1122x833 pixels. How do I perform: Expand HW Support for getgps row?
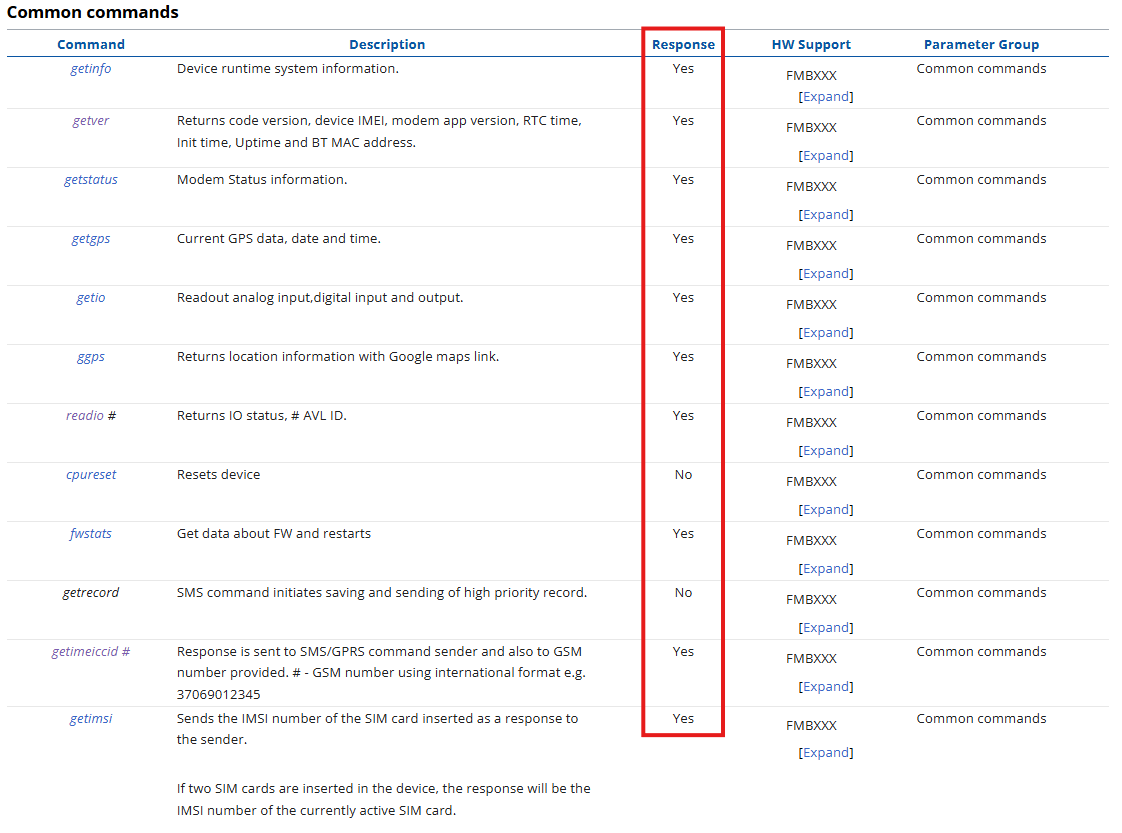coord(826,274)
